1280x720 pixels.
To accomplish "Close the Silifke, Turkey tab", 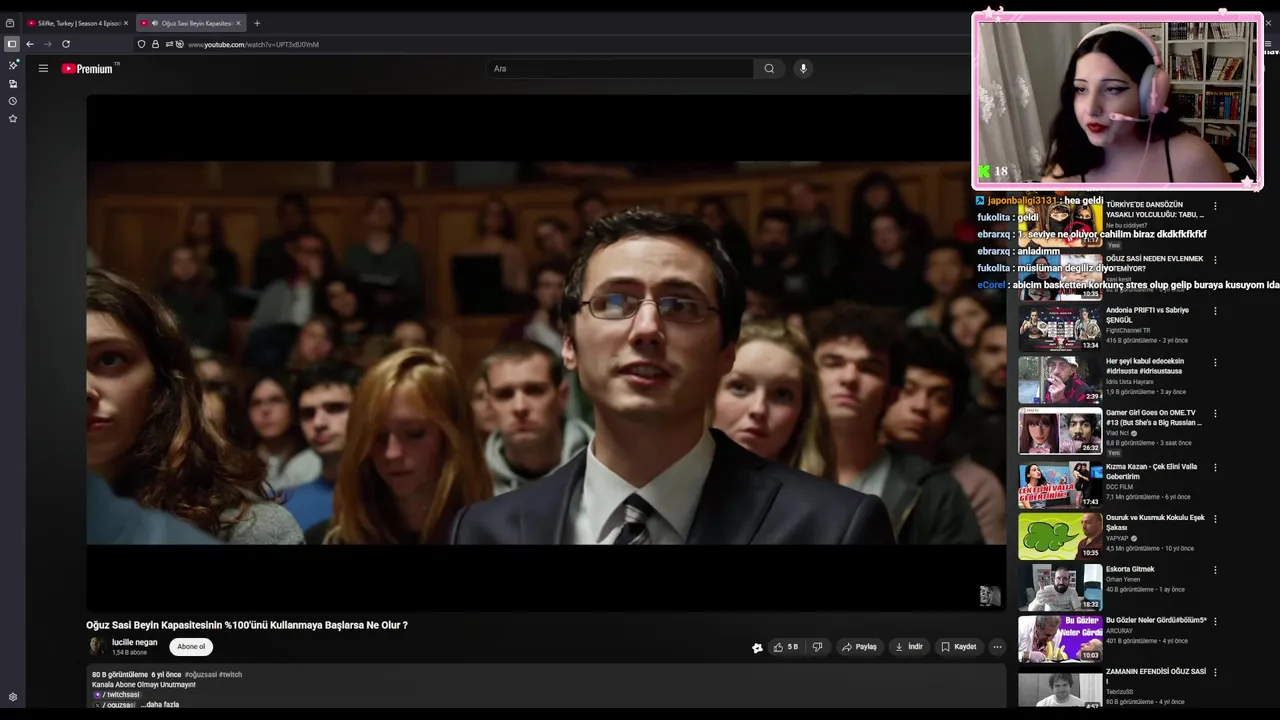I will pos(126,23).
